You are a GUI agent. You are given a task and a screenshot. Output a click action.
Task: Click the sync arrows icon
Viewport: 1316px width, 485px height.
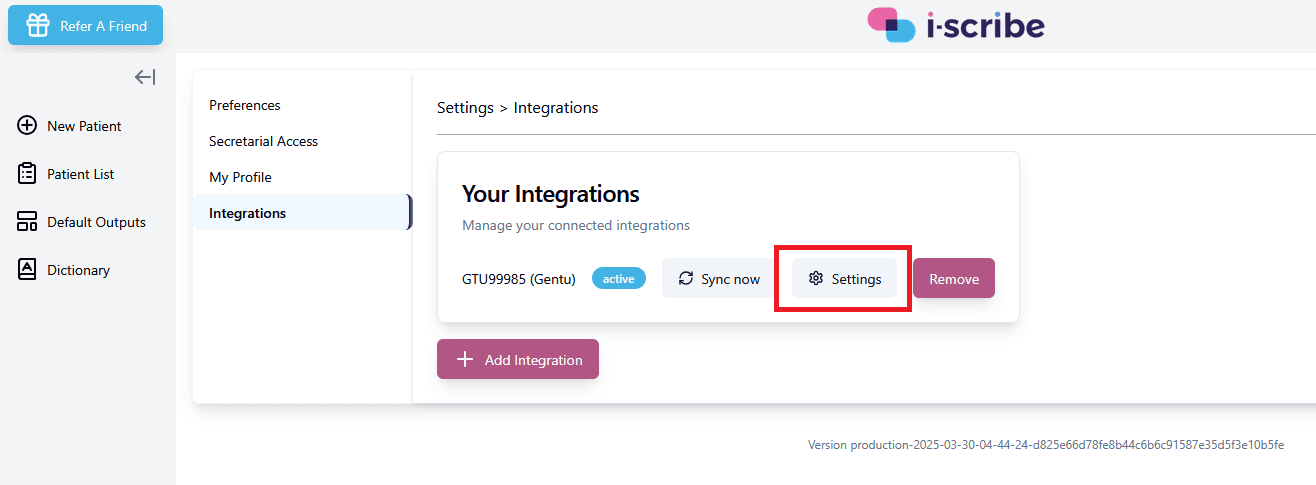(686, 279)
